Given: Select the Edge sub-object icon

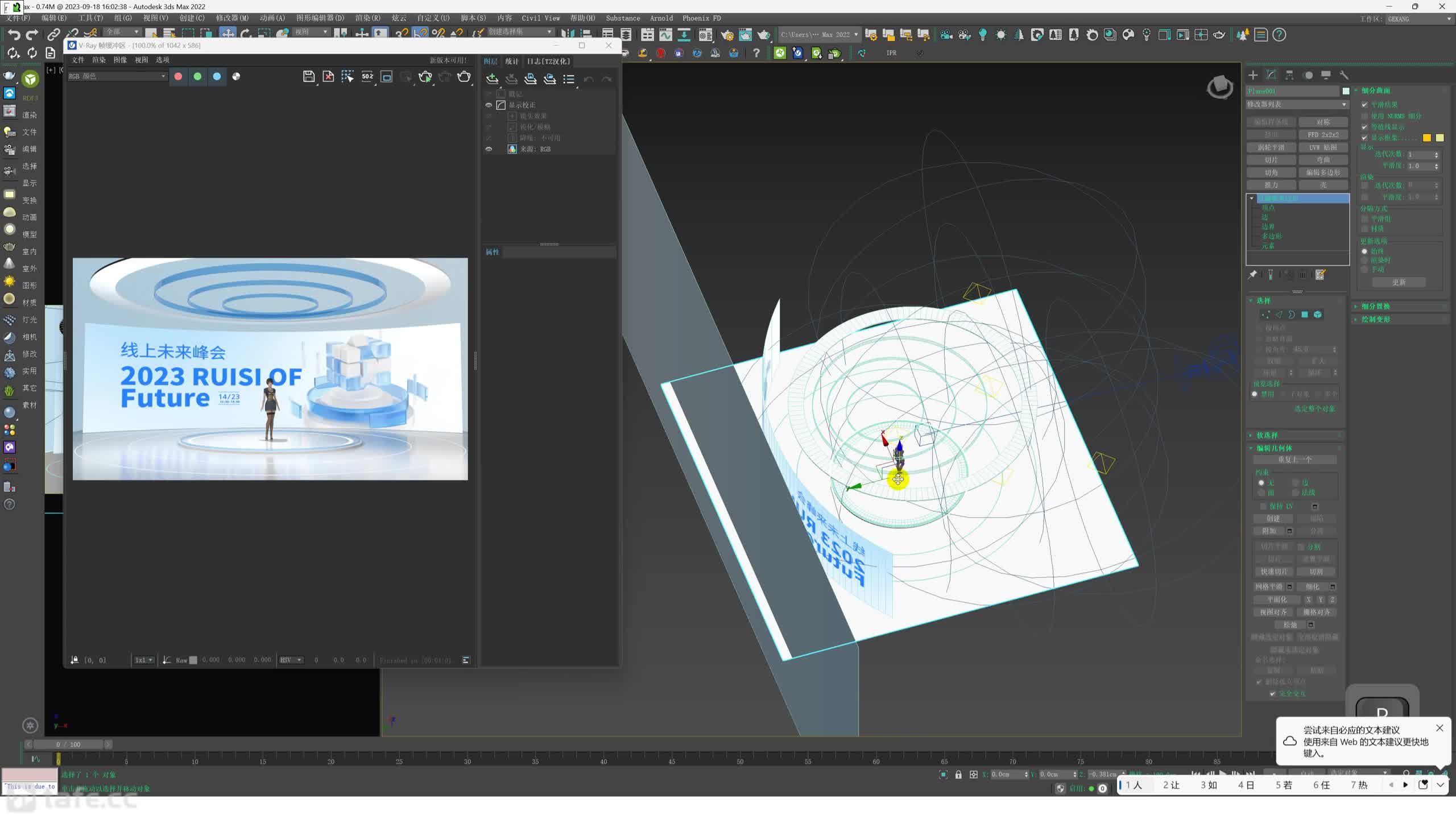Looking at the screenshot, I should pyautogui.click(x=1279, y=315).
